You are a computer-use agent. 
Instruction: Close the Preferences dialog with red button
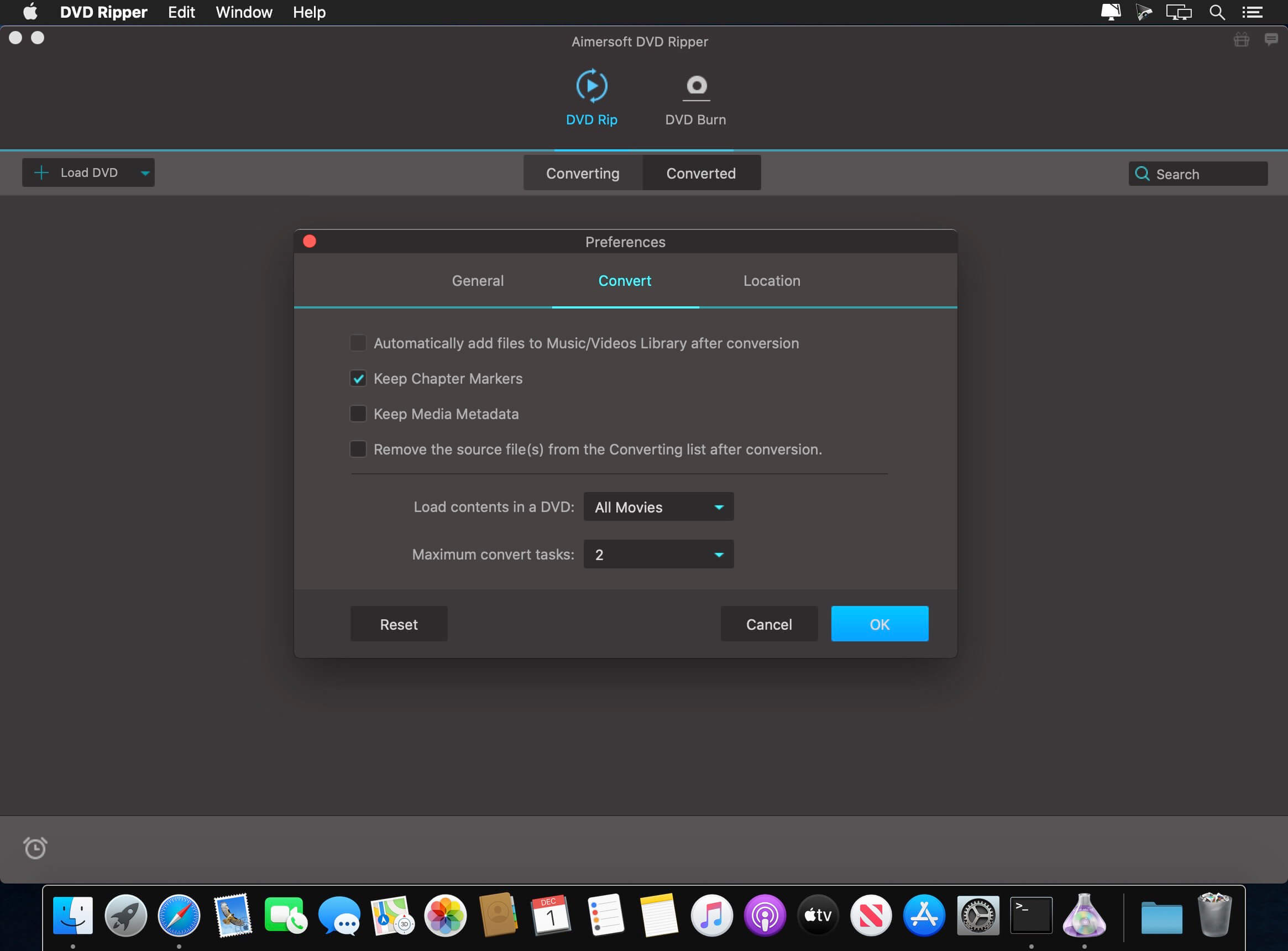pyautogui.click(x=310, y=241)
